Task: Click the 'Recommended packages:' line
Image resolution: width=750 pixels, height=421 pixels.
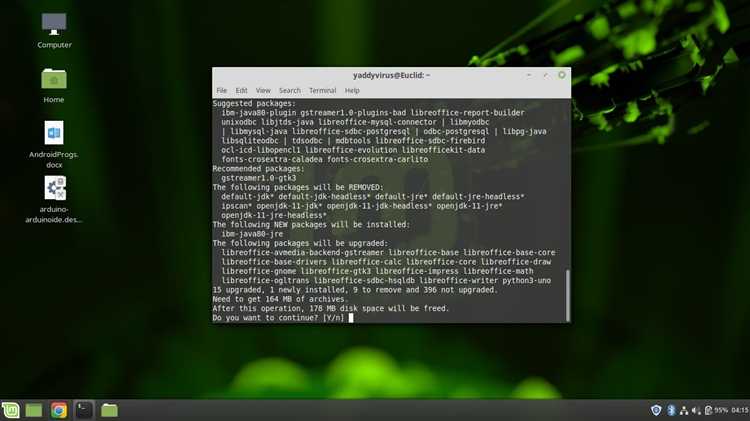Action: (x=258, y=169)
